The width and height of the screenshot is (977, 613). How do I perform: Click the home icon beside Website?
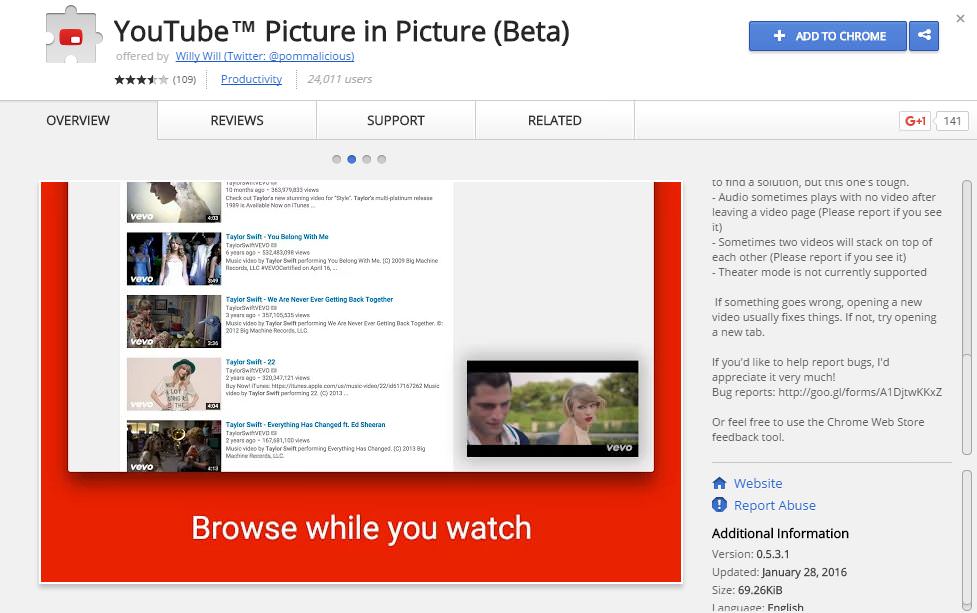click(x=719, y=483)
